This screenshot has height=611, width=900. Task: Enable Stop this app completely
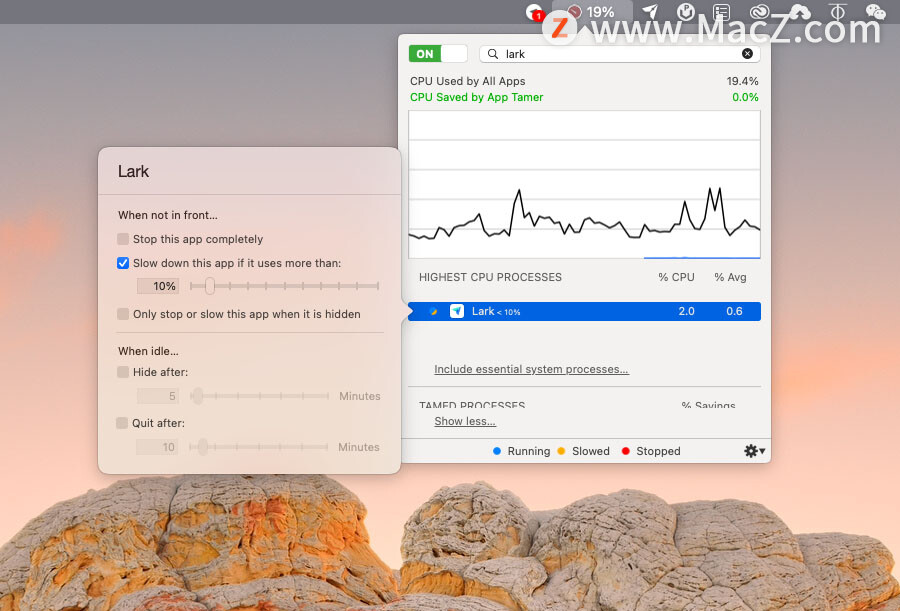pos(123,239)
